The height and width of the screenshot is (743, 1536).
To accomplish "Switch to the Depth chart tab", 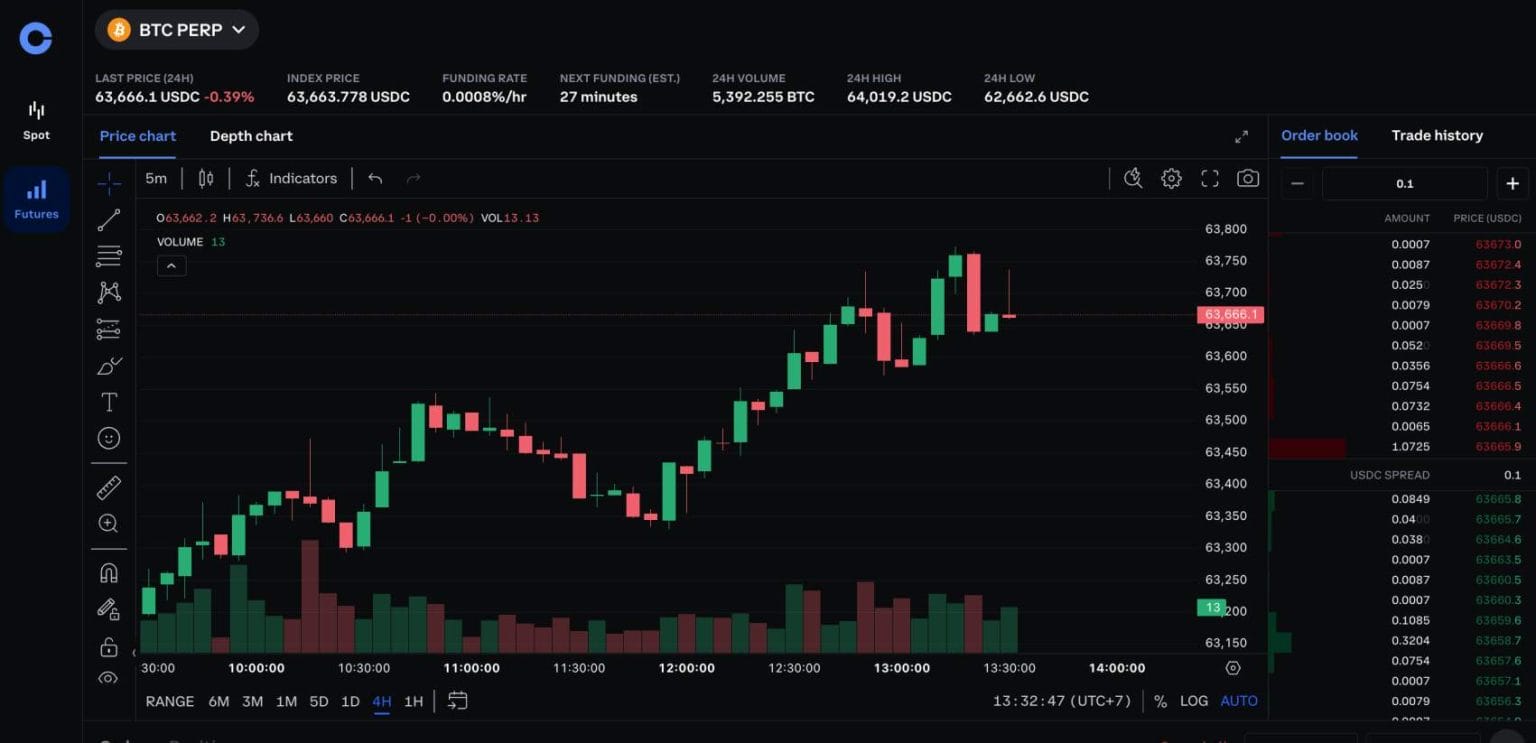I will click(x=250, y=136).
